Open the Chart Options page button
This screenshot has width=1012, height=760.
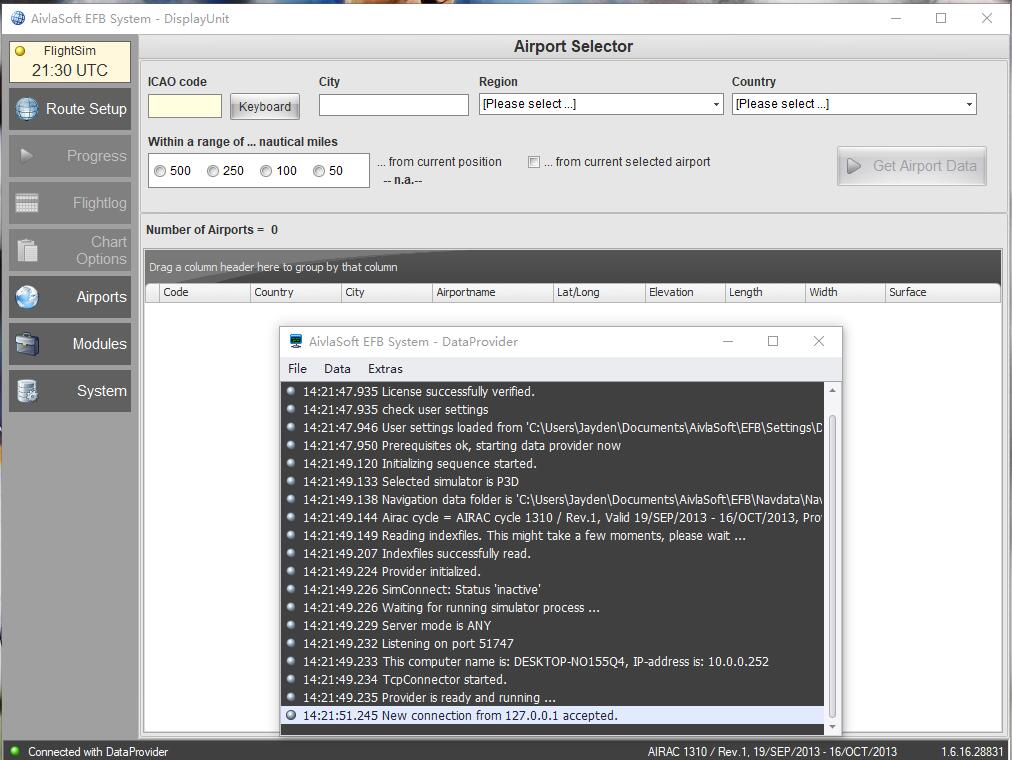click(x=70, y=250)
